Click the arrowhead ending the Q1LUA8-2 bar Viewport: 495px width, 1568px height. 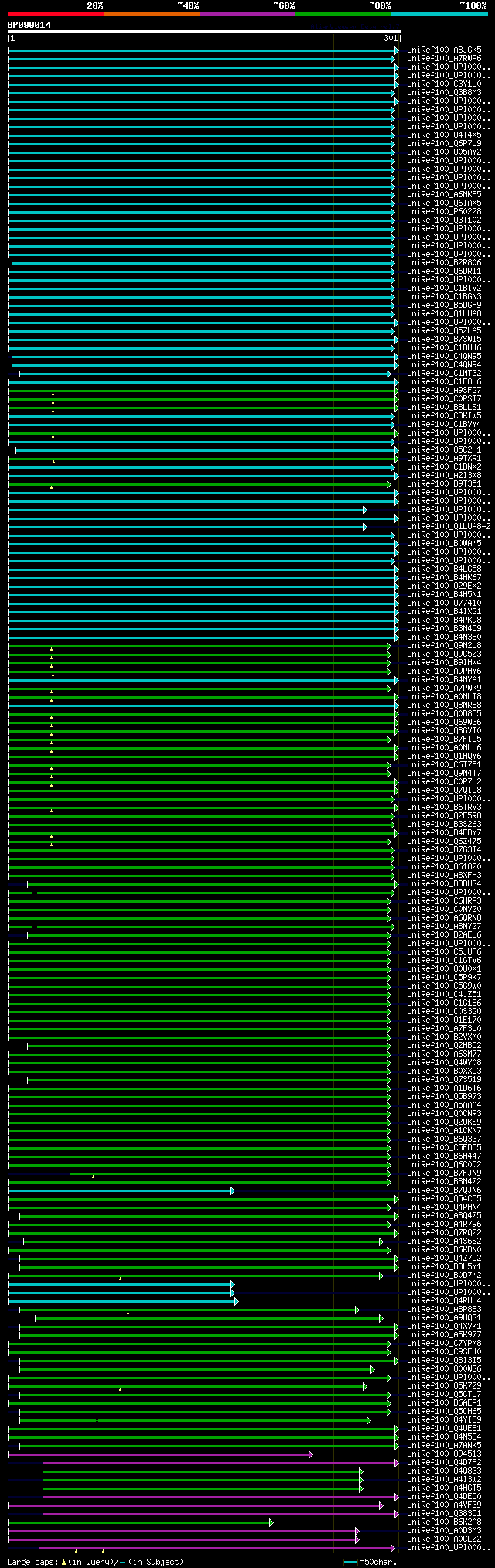point(365,527)
